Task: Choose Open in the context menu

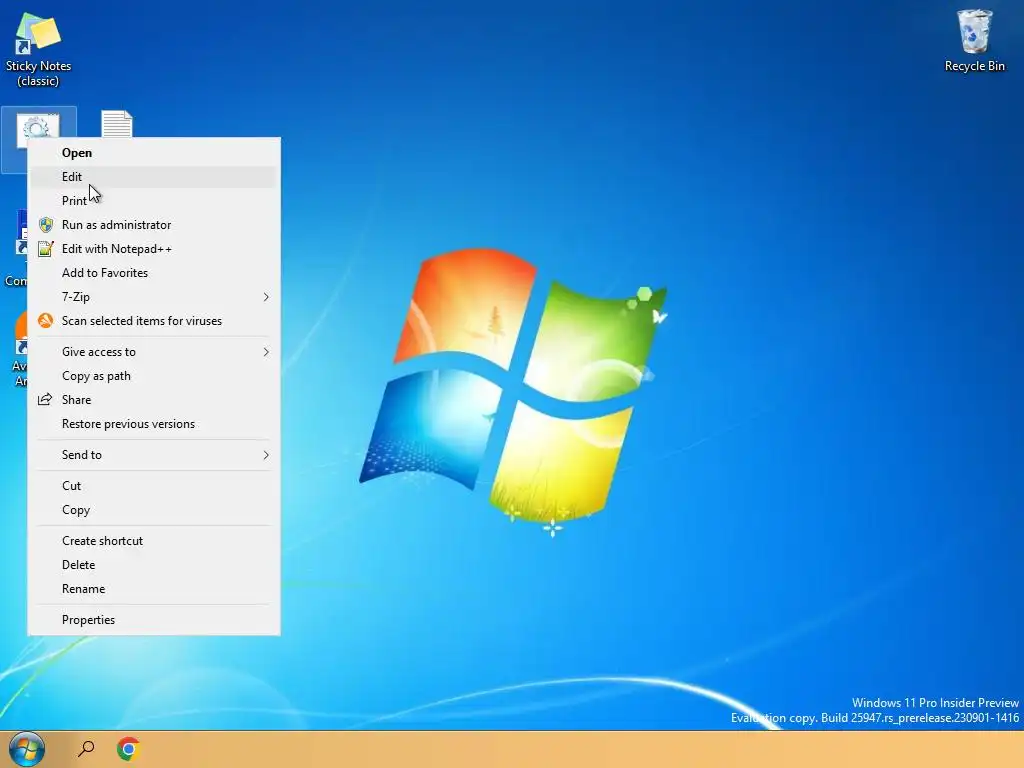Action: (x=154, y=153)
